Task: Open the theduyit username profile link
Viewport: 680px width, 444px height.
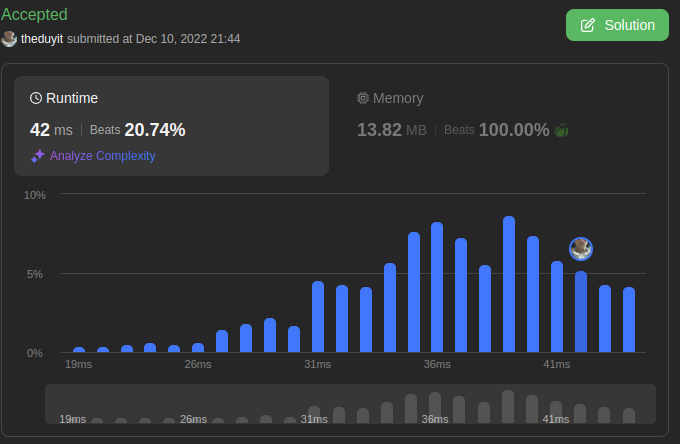Action: pos(42,39)
